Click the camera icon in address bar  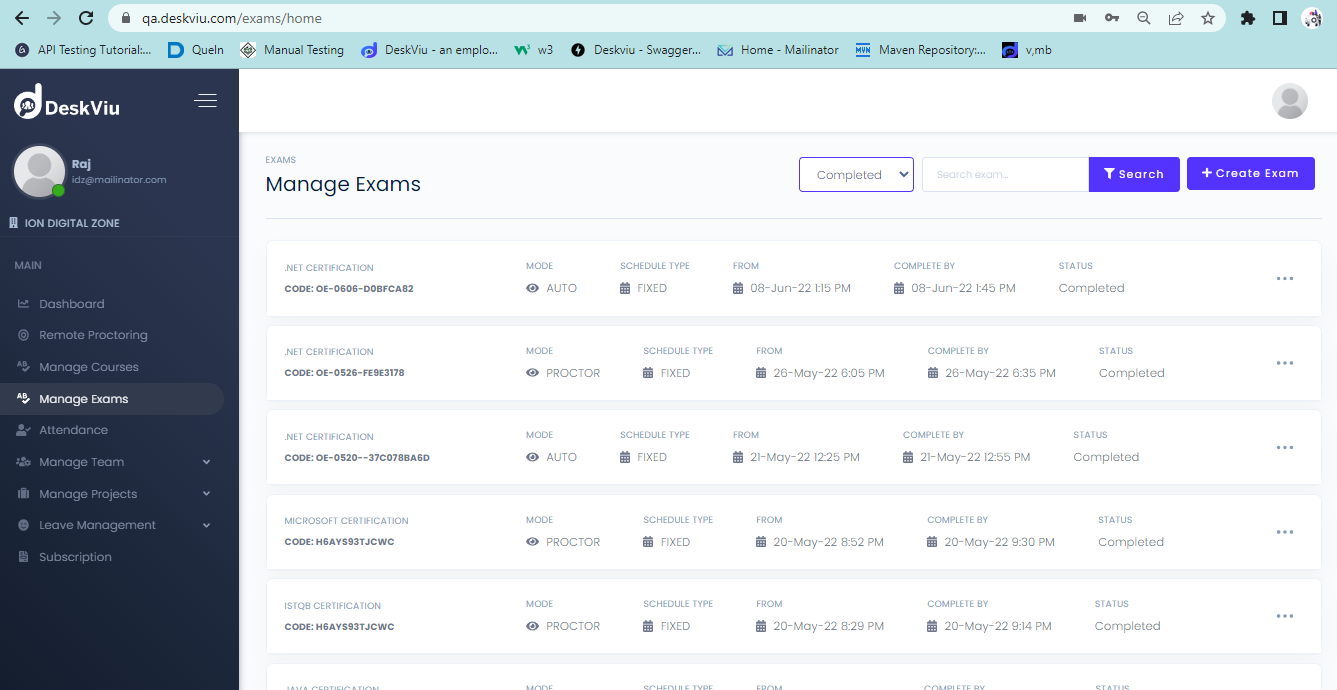point(1080,18)
